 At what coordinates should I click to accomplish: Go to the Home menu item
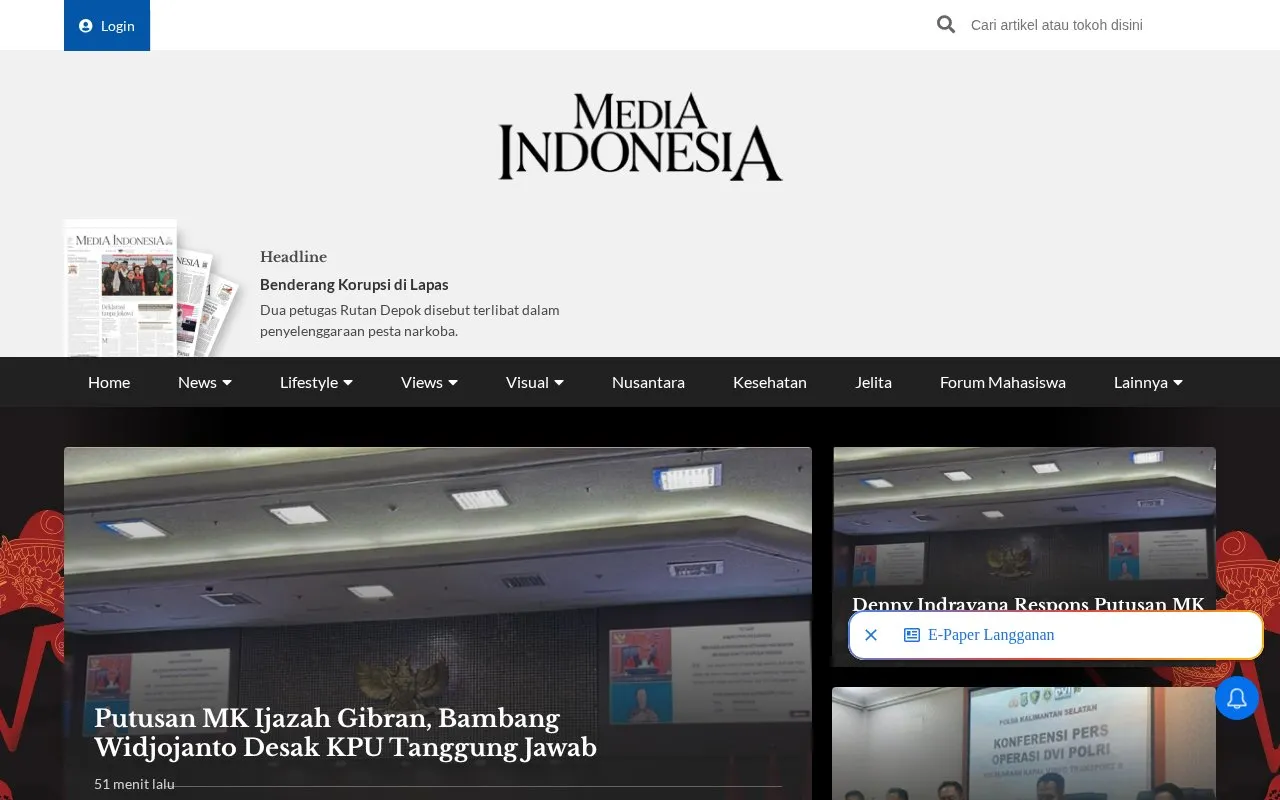[109, 382]
